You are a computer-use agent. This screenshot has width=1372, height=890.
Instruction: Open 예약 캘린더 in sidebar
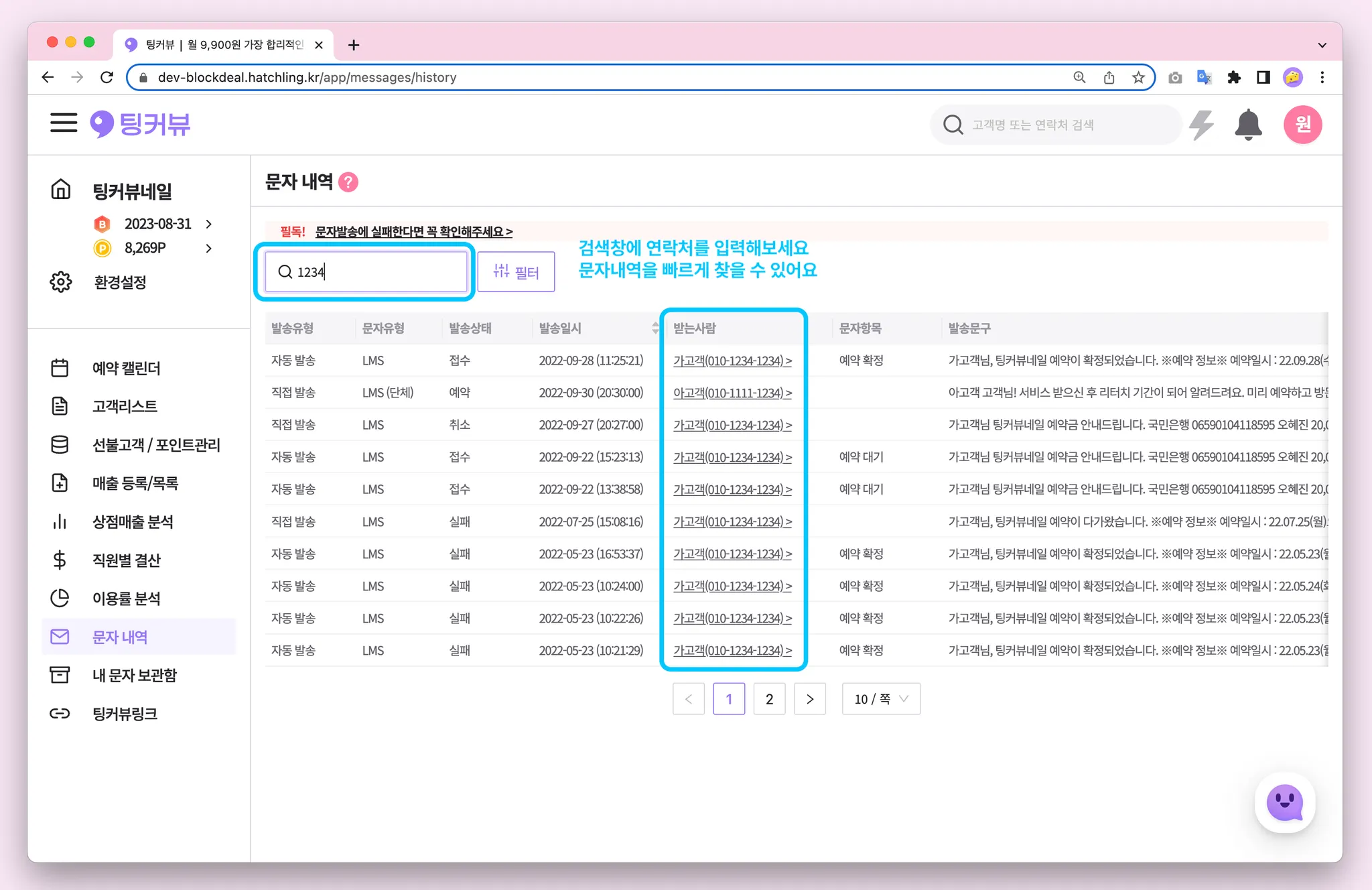coord(126,368)
